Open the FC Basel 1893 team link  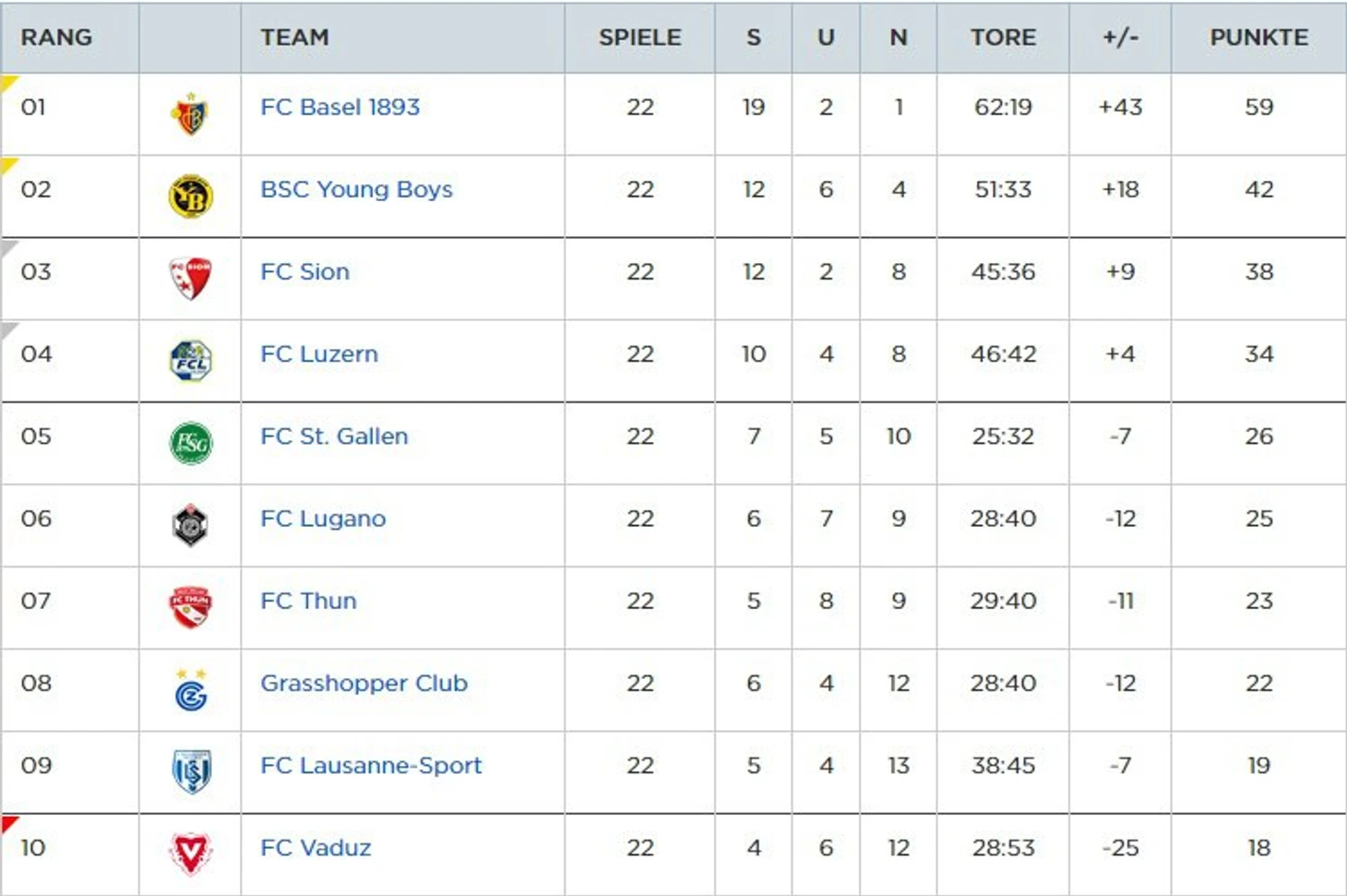(340, 107)
